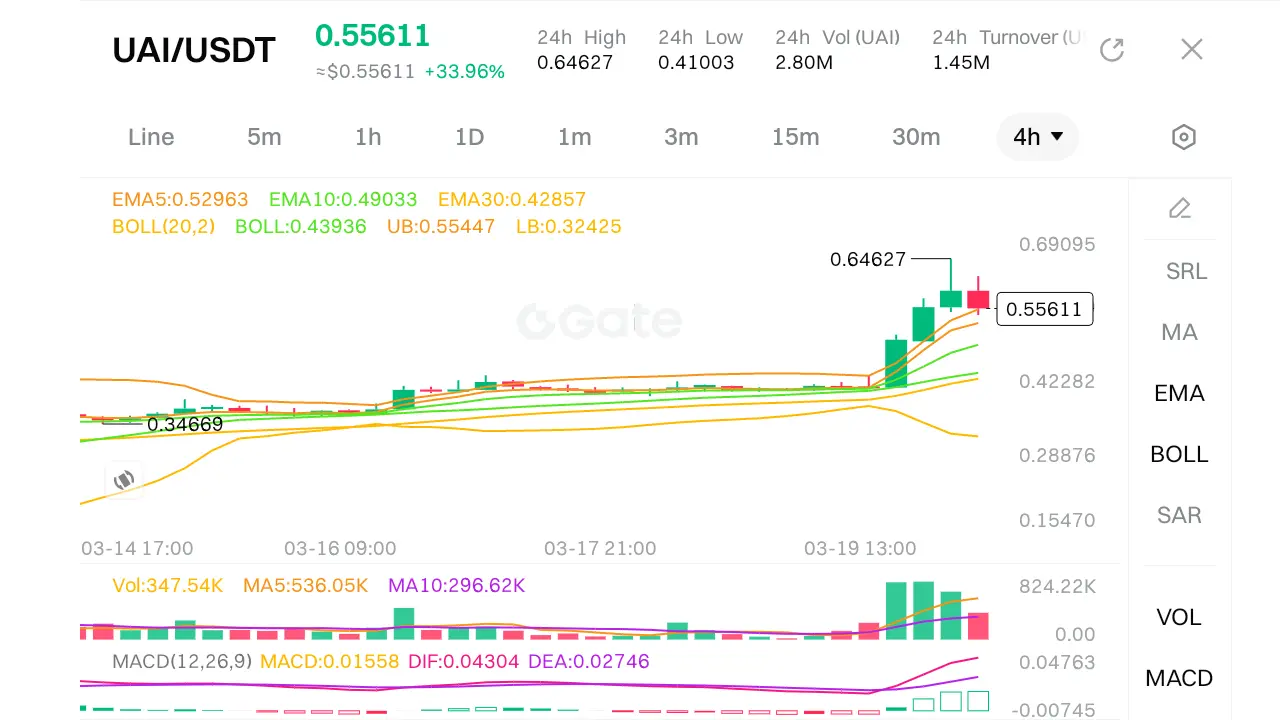The width and height of the screenshot is (1280, 720).
Task: Click the 03-16 09:00 time label
Action: coord(340,548)
